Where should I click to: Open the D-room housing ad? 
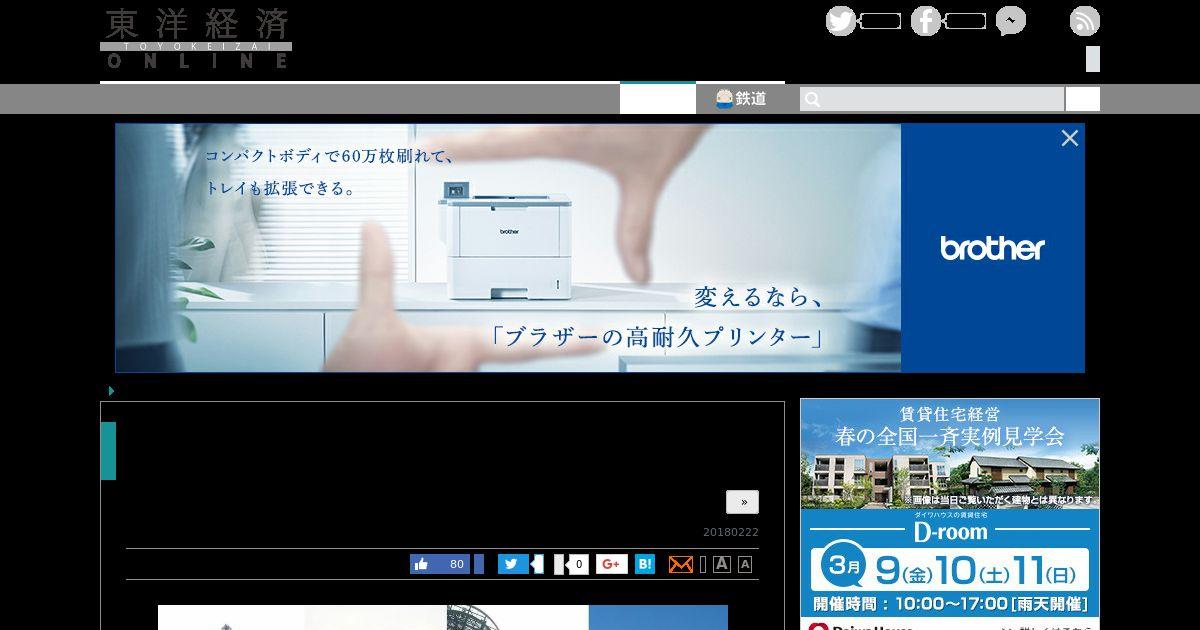[950, 514]
